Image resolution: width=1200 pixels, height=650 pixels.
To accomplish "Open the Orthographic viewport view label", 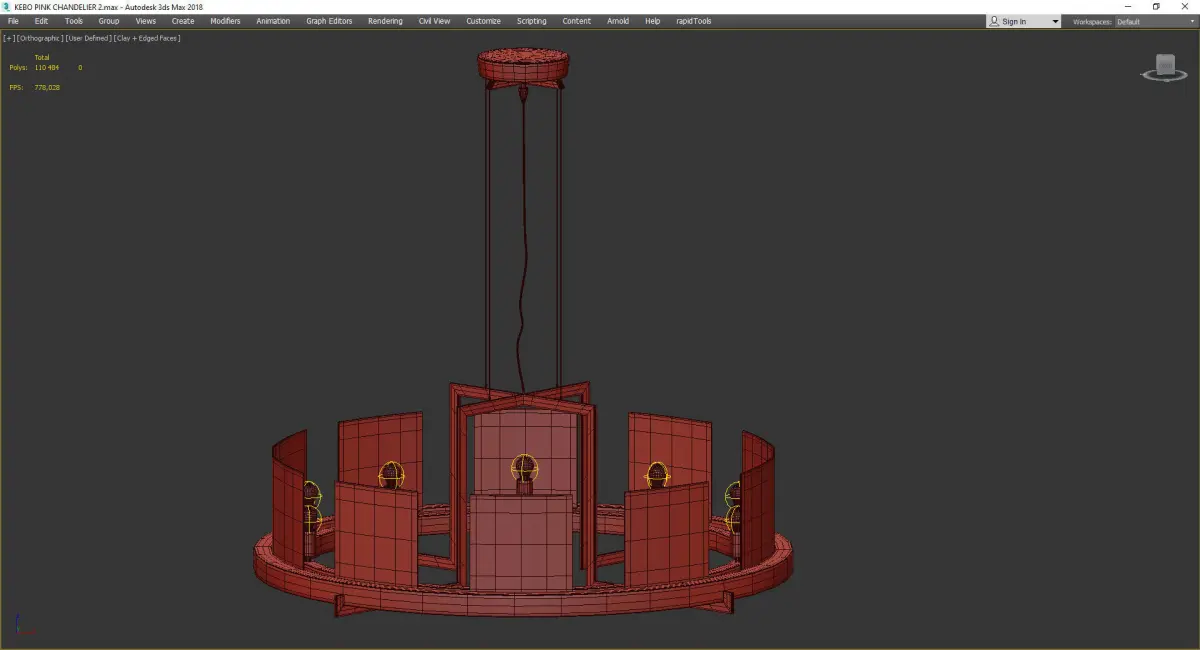I will pyautogui.click(x=40, y=38).
